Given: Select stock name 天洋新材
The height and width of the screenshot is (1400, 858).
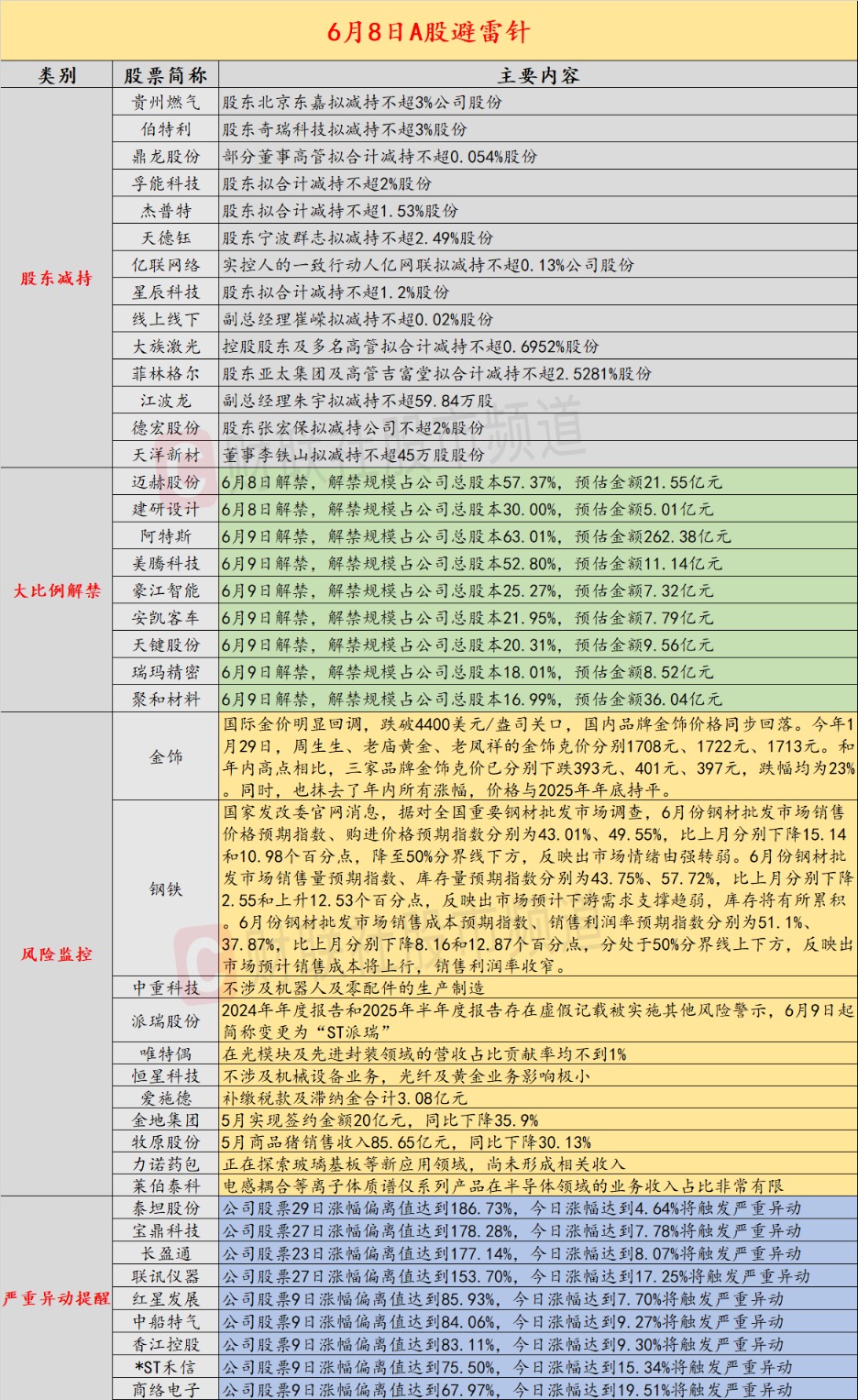Looking at the screenshot, I should point(166,455).
